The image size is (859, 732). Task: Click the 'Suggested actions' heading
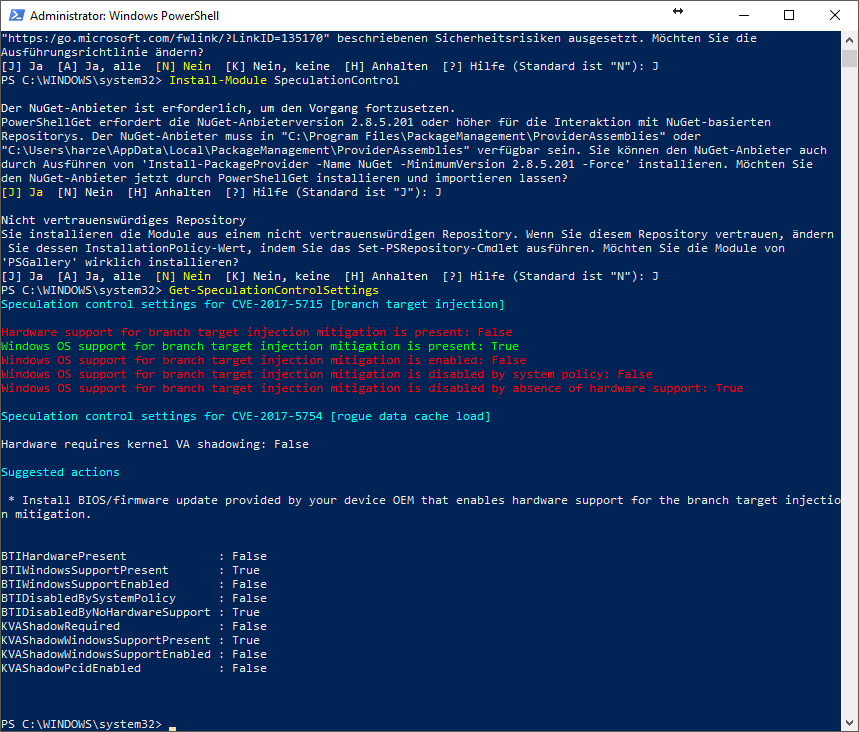(60, 472)
